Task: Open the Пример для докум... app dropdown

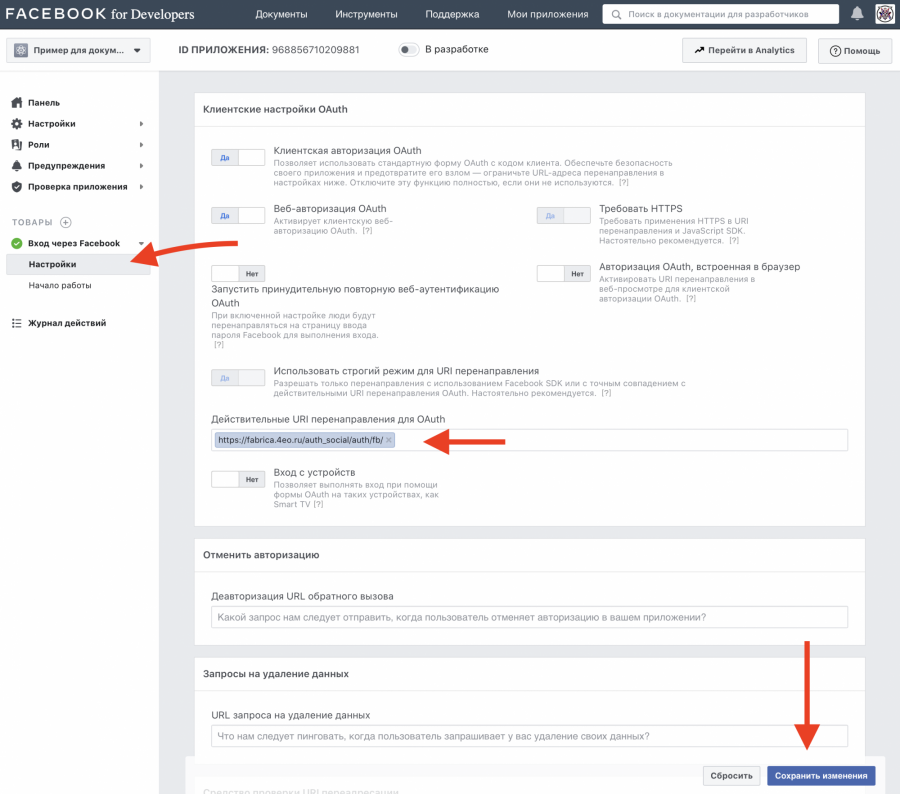Action: [x=78, y=50]
